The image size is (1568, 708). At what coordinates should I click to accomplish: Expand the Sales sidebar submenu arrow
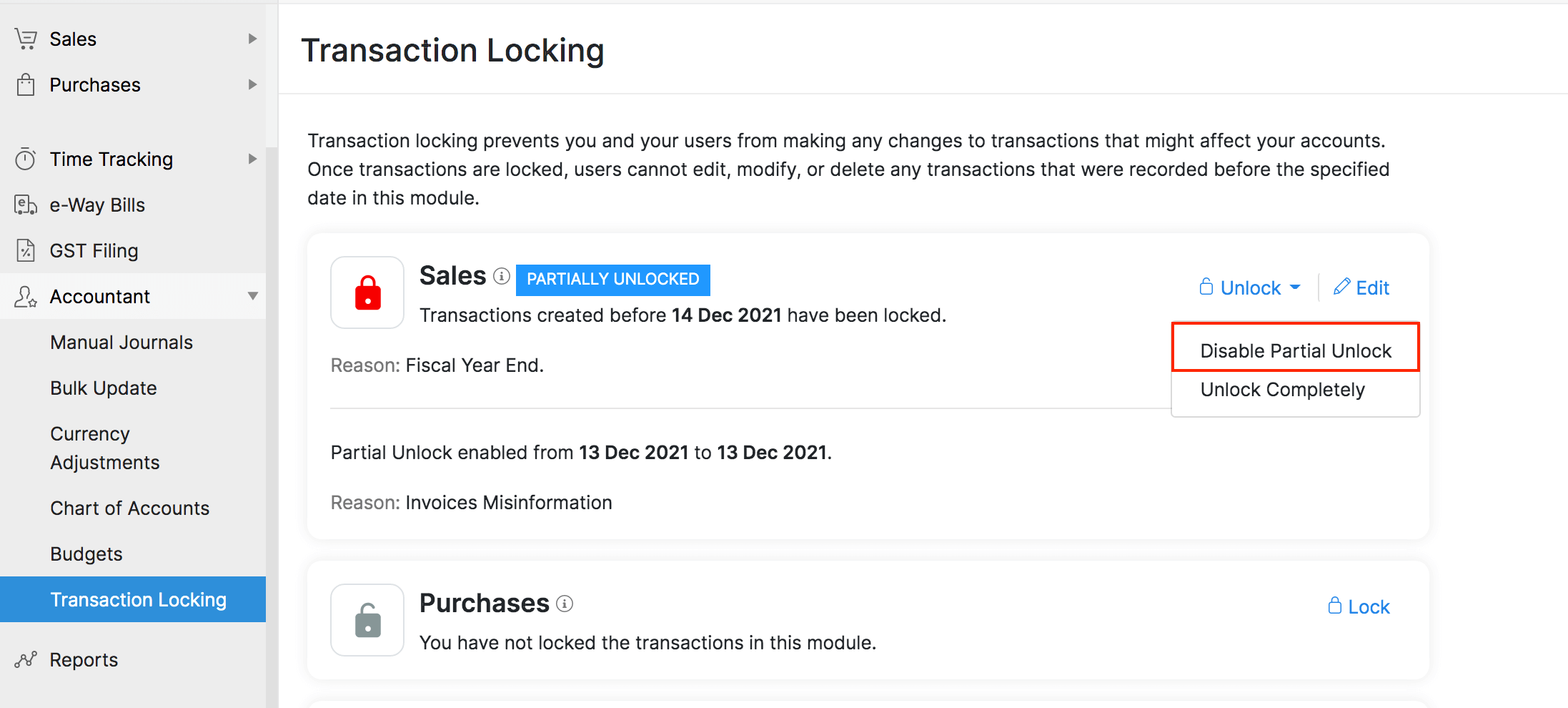252,39
